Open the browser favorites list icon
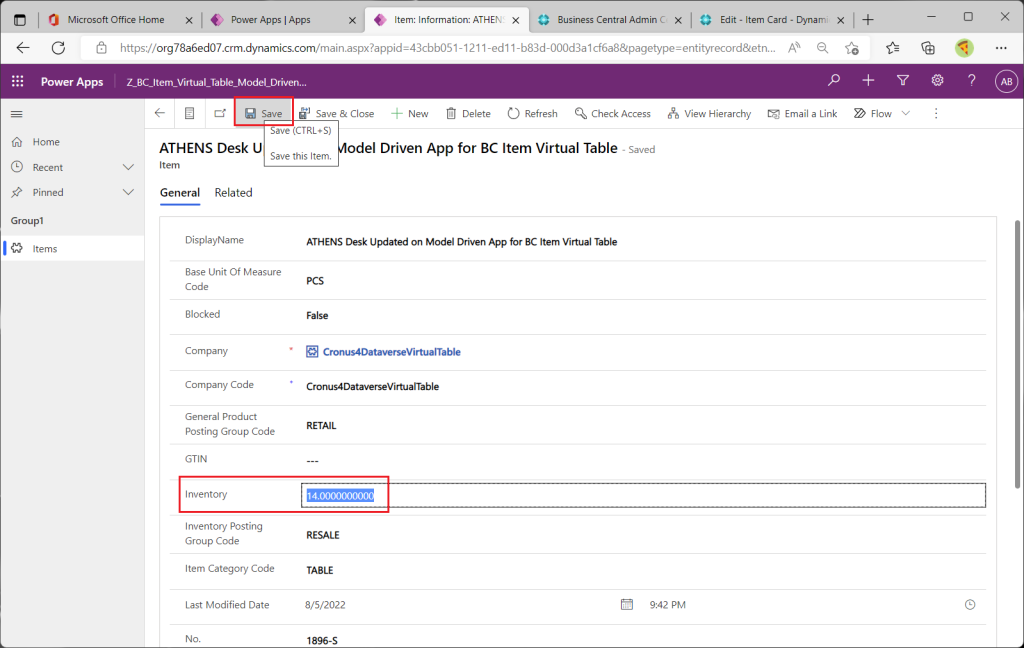This screenshot has height=648, width=1024. 893,48
